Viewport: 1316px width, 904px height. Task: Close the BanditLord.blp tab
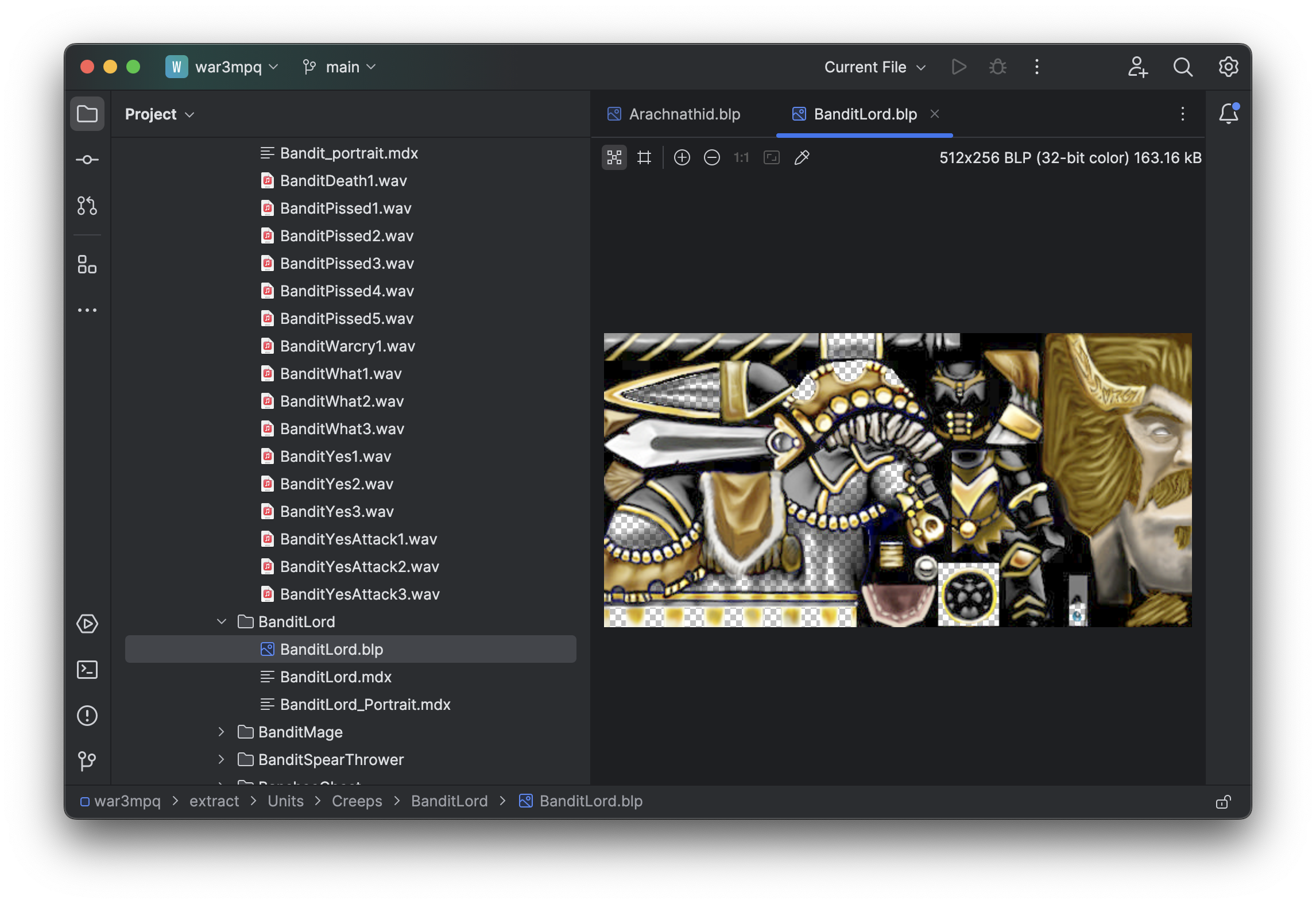click(935, 114)
